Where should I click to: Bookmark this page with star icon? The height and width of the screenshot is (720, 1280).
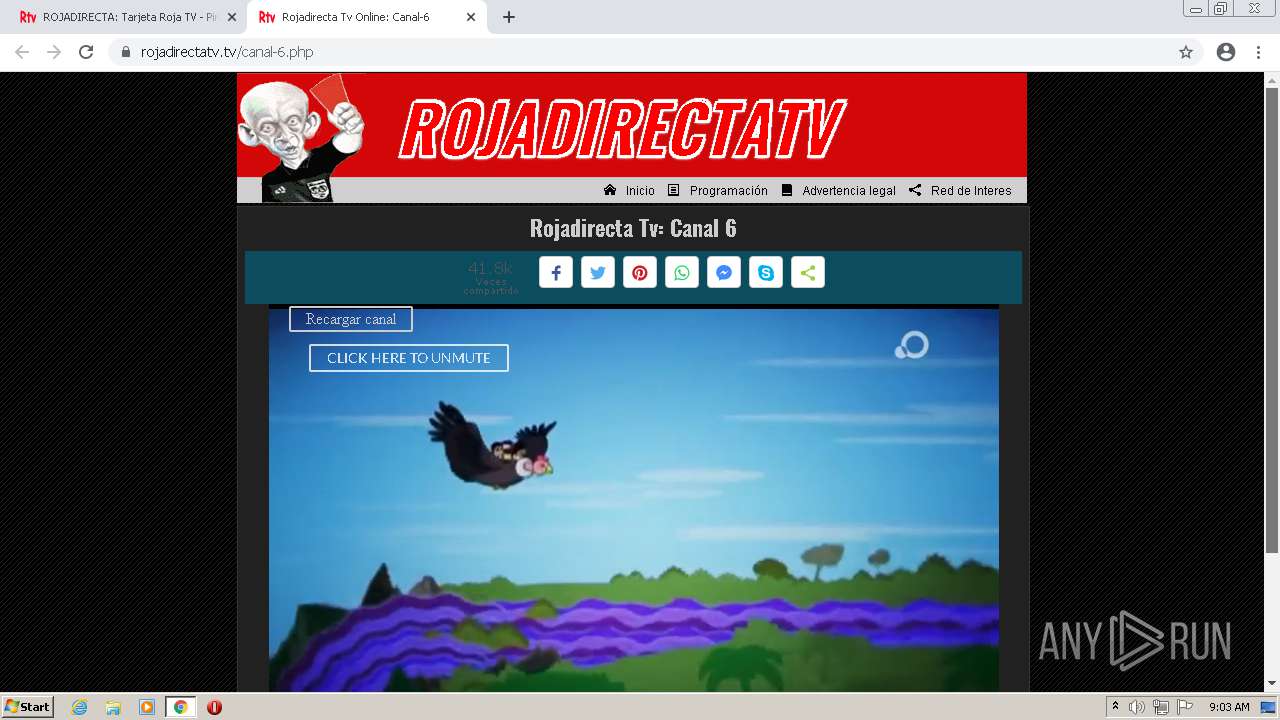[x=1186, y=52]
